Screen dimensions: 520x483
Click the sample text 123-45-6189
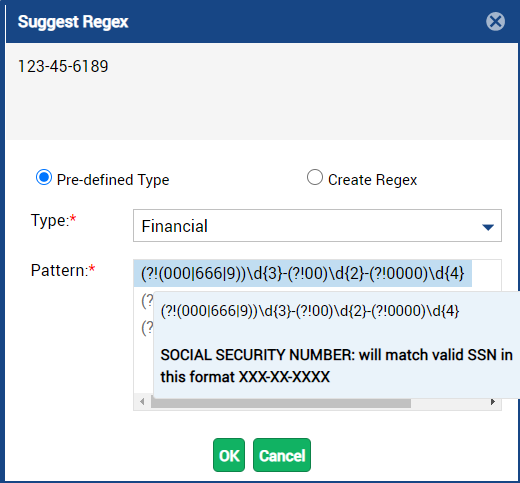pos(63,66)
